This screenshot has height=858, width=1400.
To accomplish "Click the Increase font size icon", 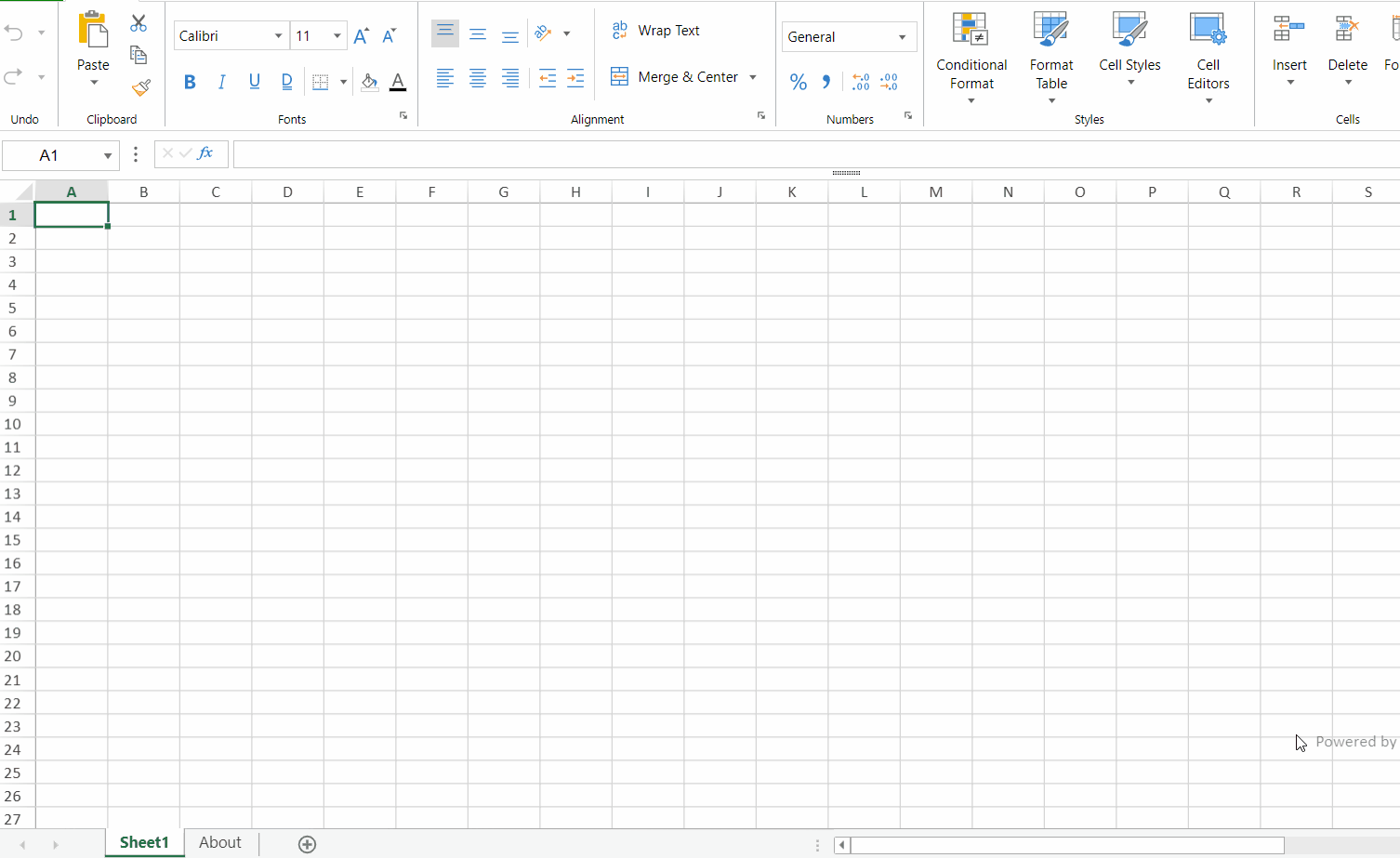I will (x=362, y=36).
